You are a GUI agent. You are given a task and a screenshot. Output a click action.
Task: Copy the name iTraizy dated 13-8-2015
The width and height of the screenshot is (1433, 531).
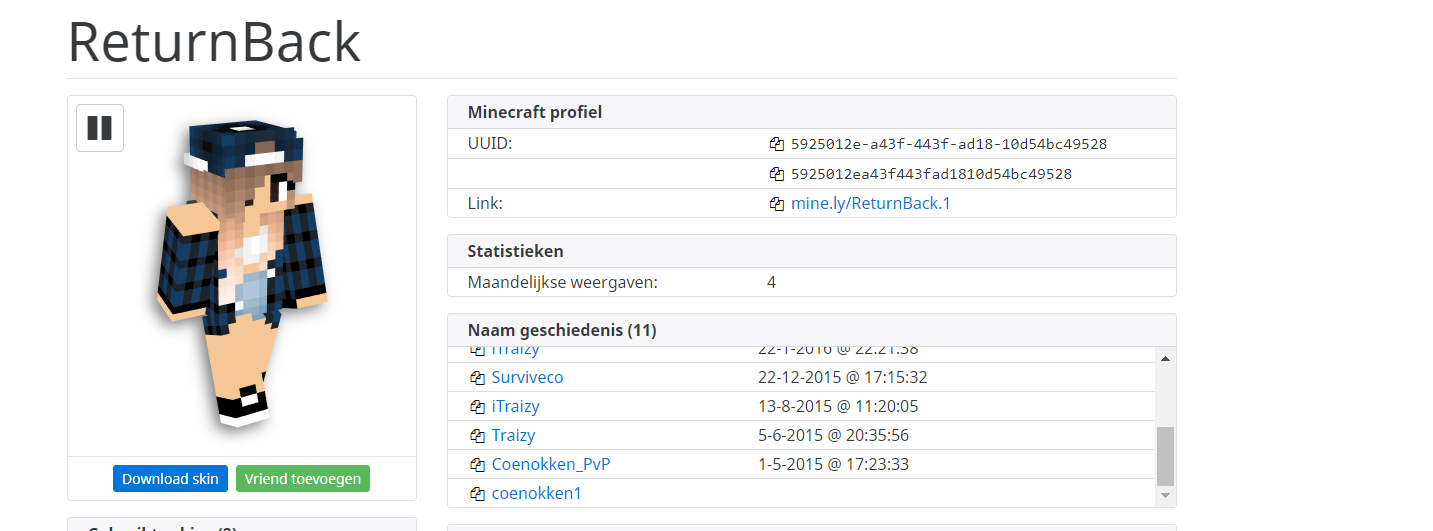(477, 407)
